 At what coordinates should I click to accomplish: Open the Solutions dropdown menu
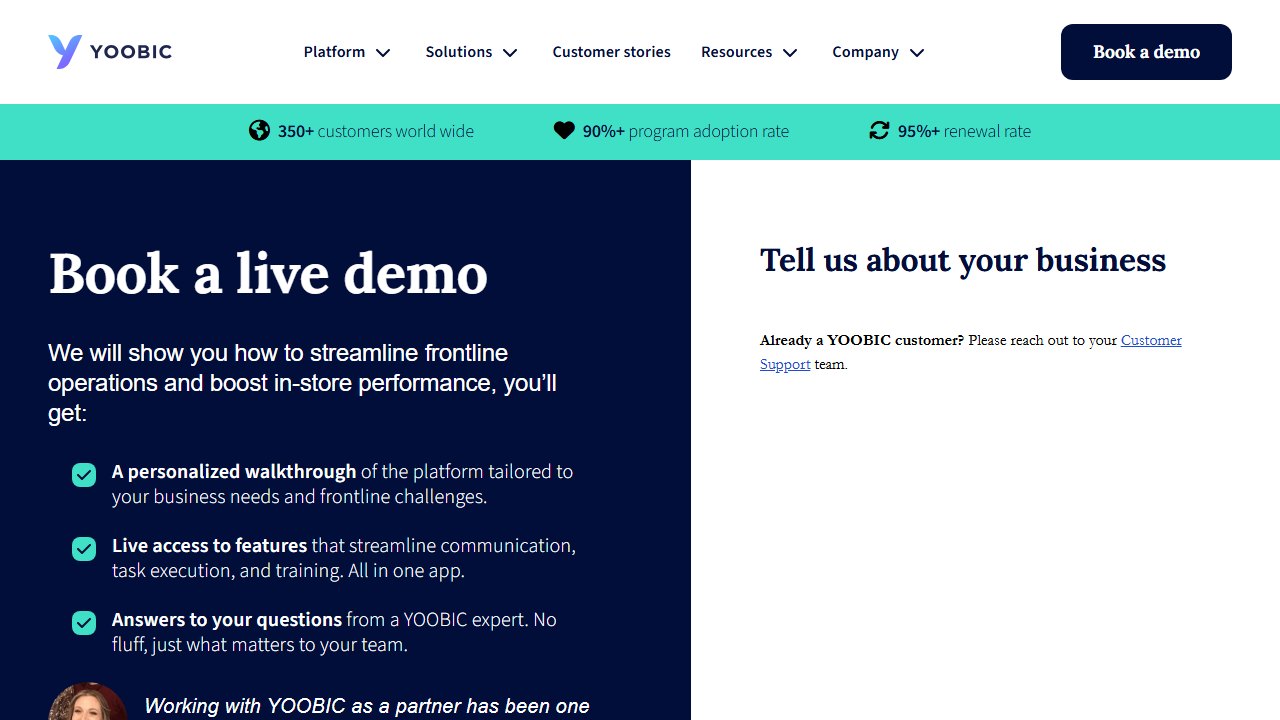472,52
